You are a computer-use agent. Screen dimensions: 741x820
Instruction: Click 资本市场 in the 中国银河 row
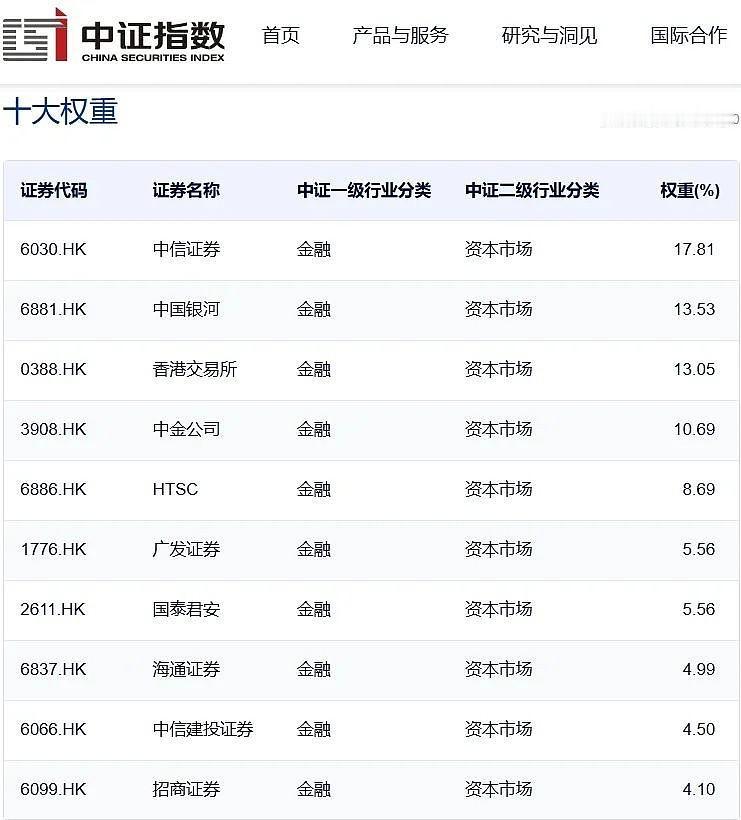coord(498,309)
